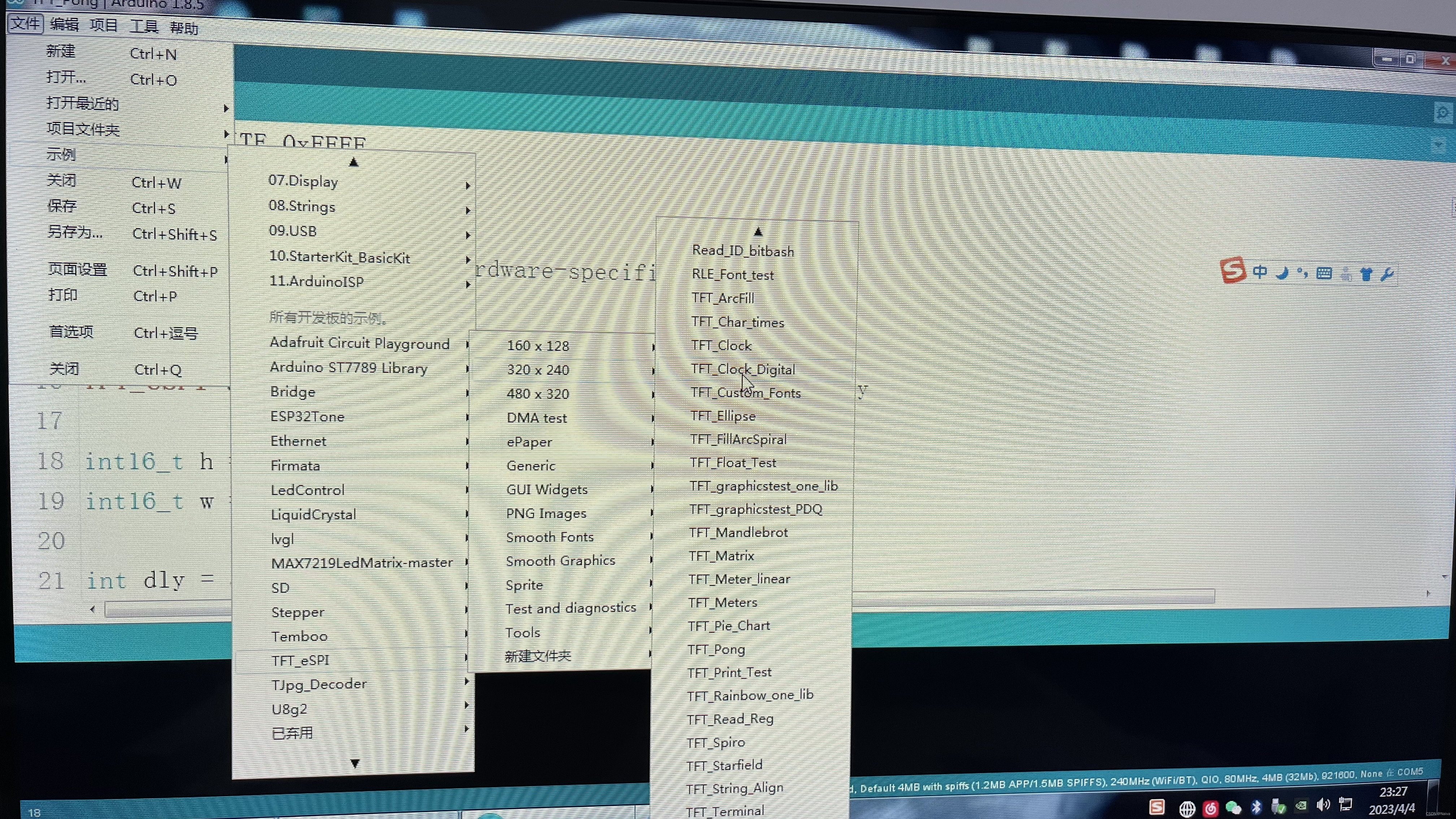The image size is (1456, 819).
Task: Toggle Chinese input mode (中) on the IME bar
Action: (x=1259, y=272)
